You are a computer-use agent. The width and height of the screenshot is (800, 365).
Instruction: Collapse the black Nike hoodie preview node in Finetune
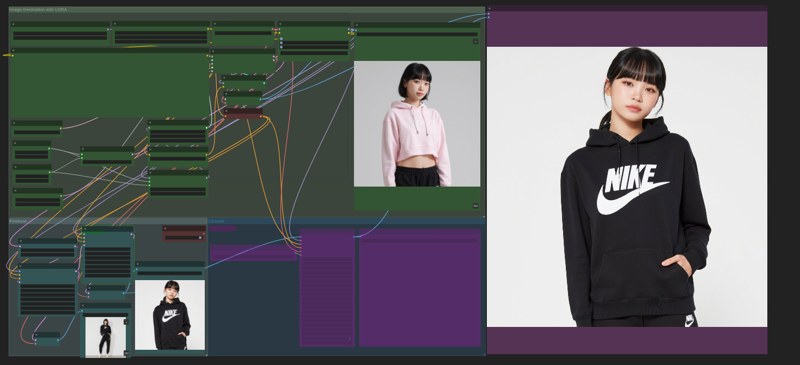point(138,264)
